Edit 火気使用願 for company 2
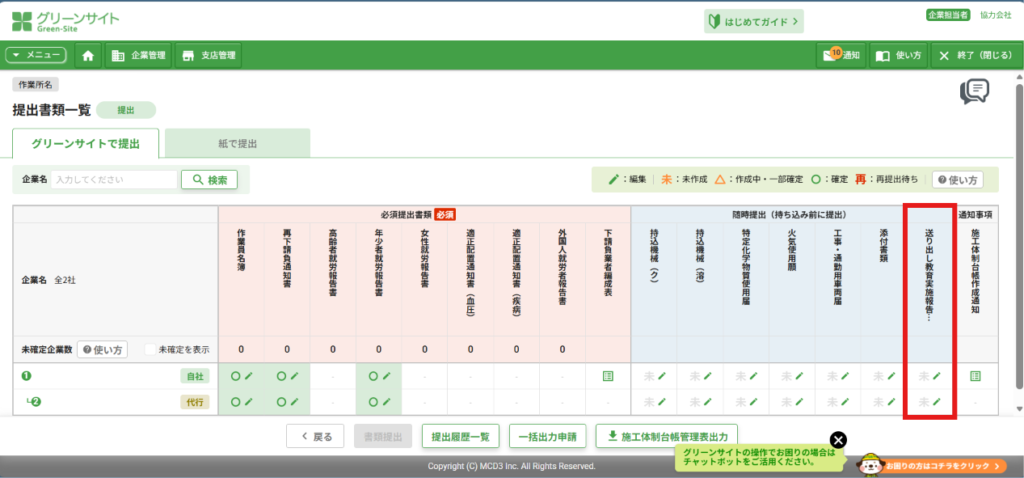This screenshot has width=1024, height=478. (x=799, y=402)
